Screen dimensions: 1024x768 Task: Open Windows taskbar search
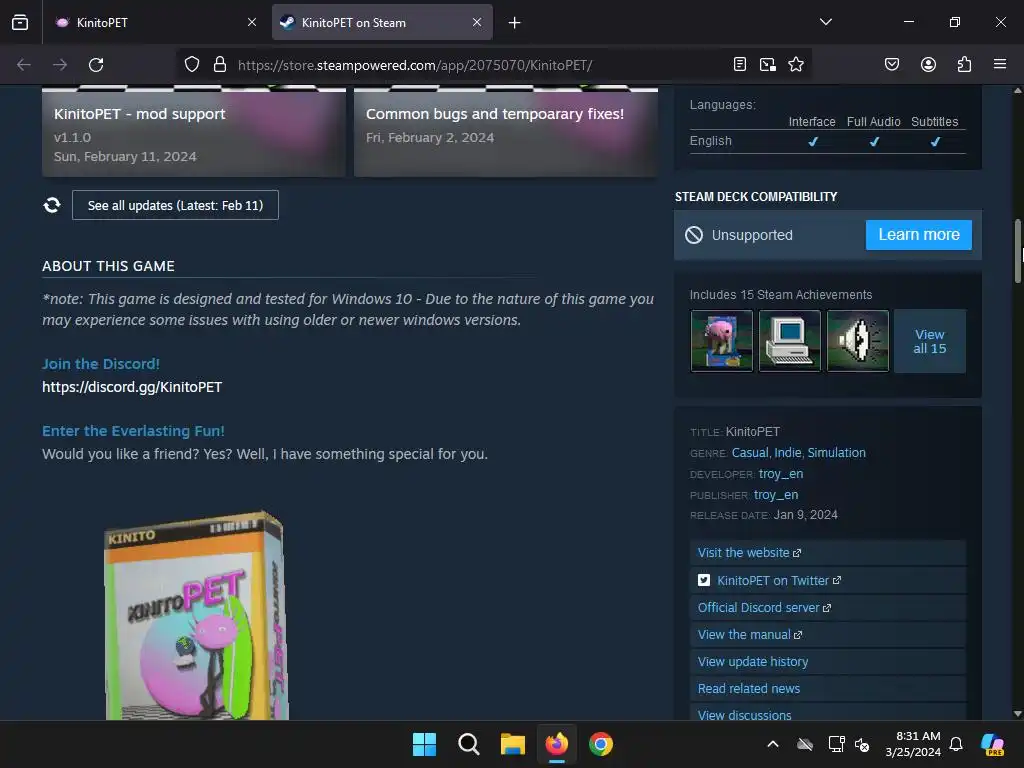tap(468, 744)
